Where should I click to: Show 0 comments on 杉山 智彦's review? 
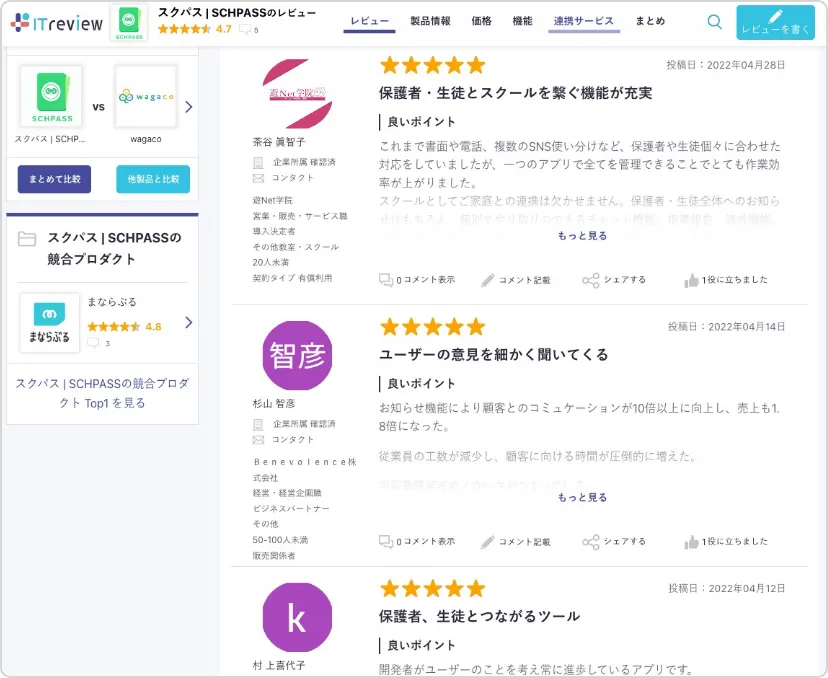point(417,542)
